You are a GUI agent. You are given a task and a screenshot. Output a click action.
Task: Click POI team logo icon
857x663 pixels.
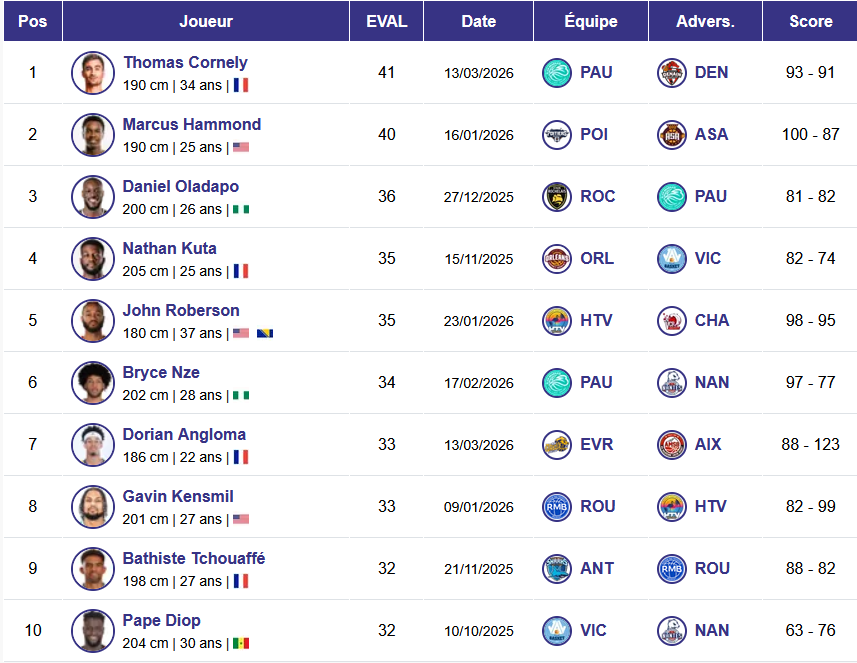pyautogui.click(x=557, y=135)
